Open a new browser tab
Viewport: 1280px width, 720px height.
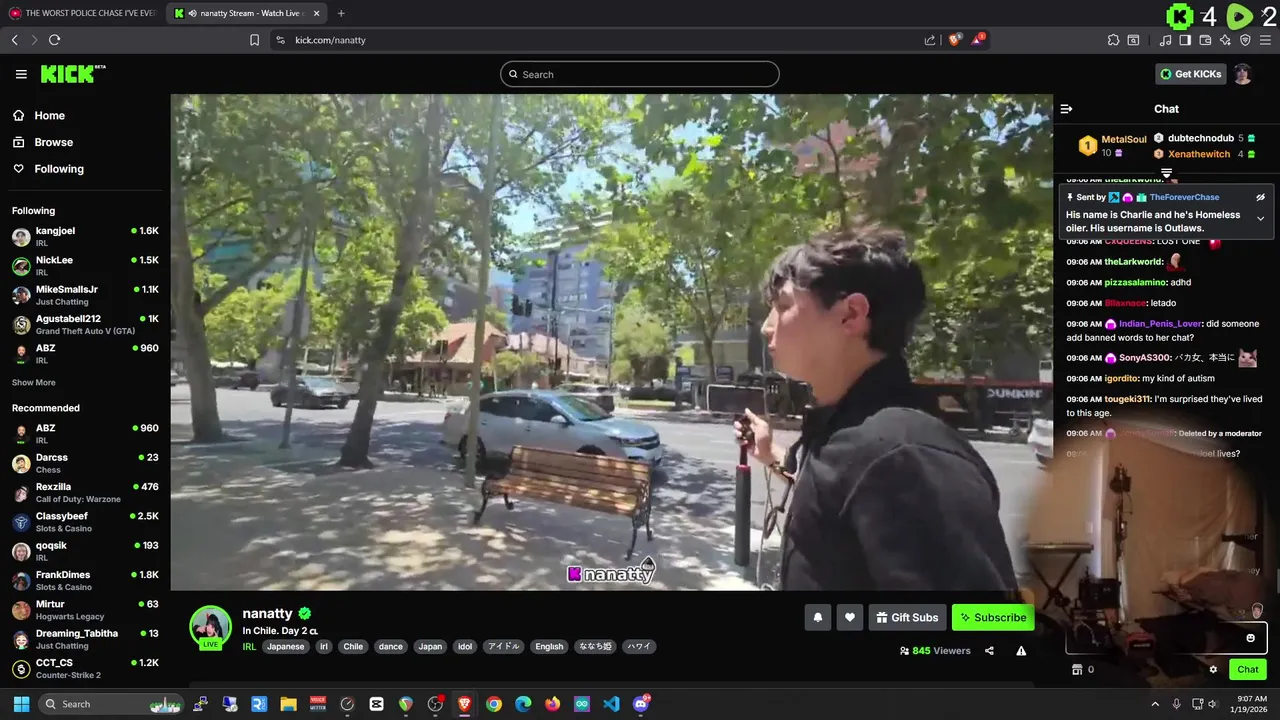pos(341,13)
